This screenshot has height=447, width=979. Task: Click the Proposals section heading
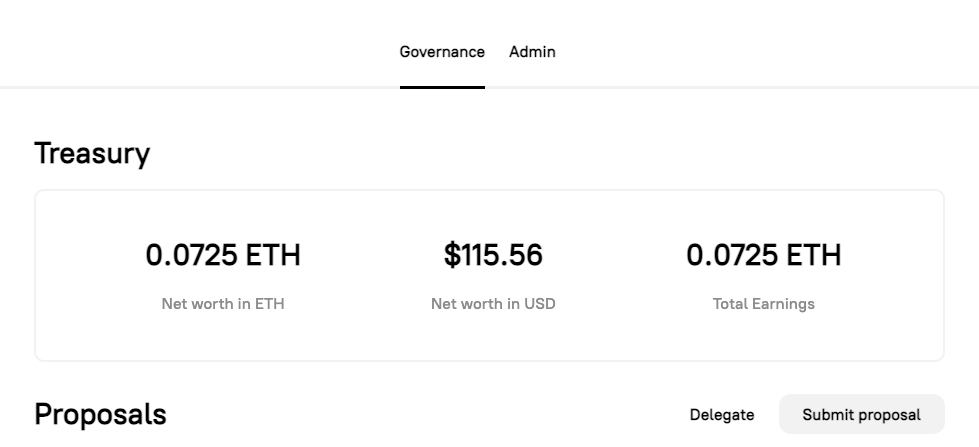(x=100, y=414)
